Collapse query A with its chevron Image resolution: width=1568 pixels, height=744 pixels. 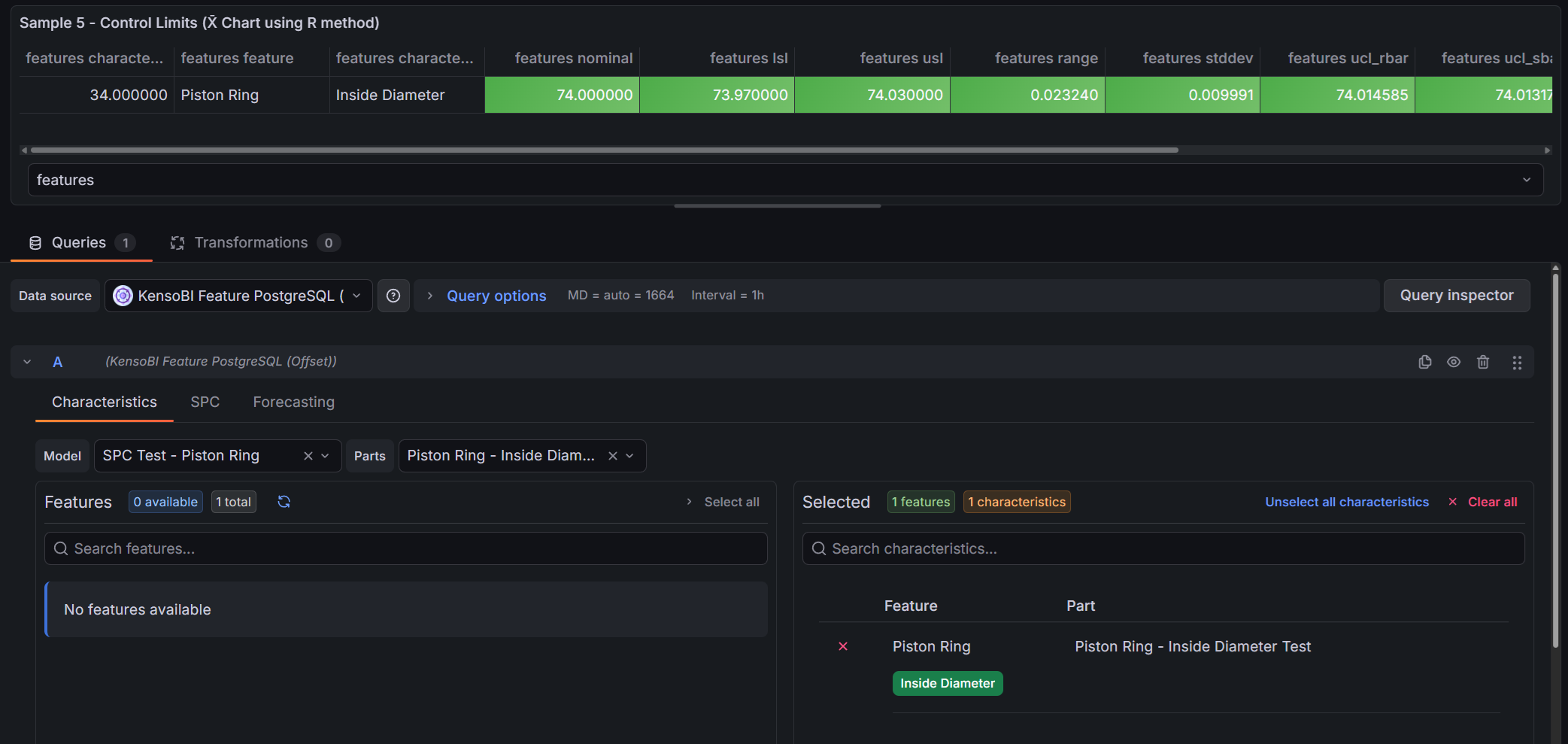(27, 362)
